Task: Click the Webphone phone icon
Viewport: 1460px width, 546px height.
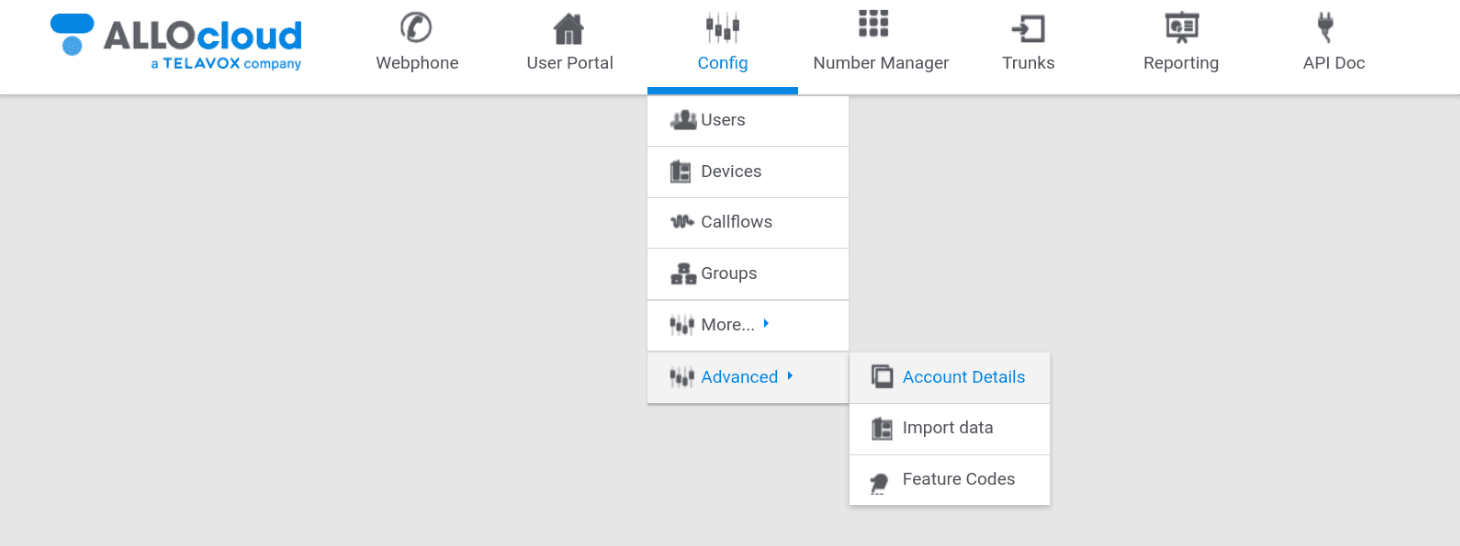Action: point(416,27)
